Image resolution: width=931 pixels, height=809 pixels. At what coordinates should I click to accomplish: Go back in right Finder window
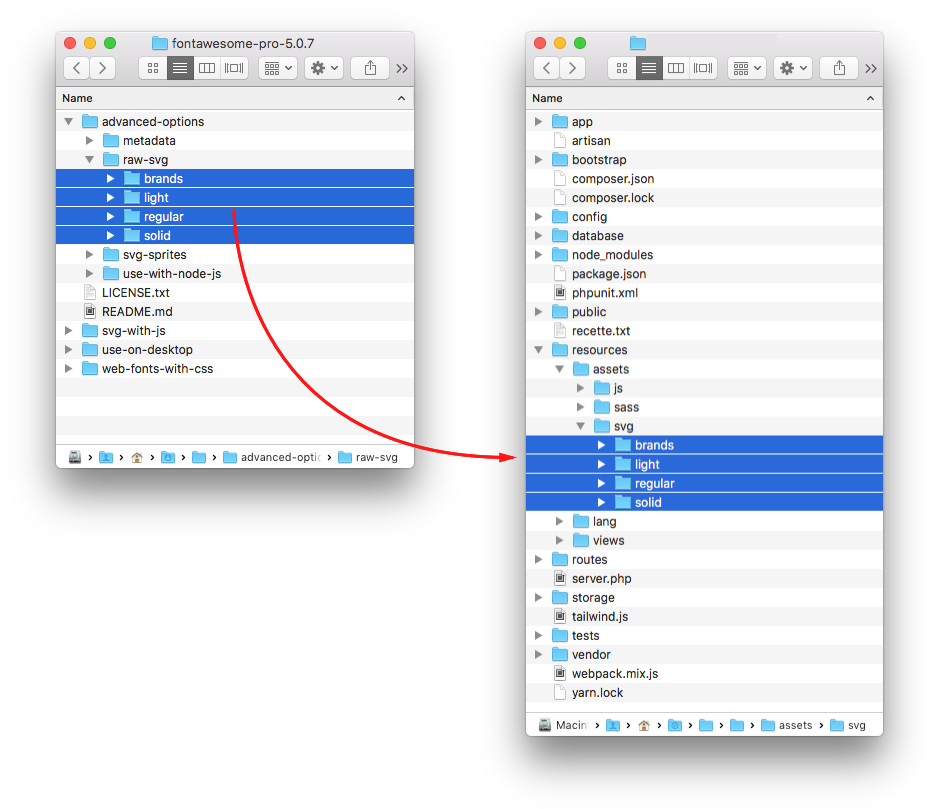pyautogui.click(x=546, y=68)
